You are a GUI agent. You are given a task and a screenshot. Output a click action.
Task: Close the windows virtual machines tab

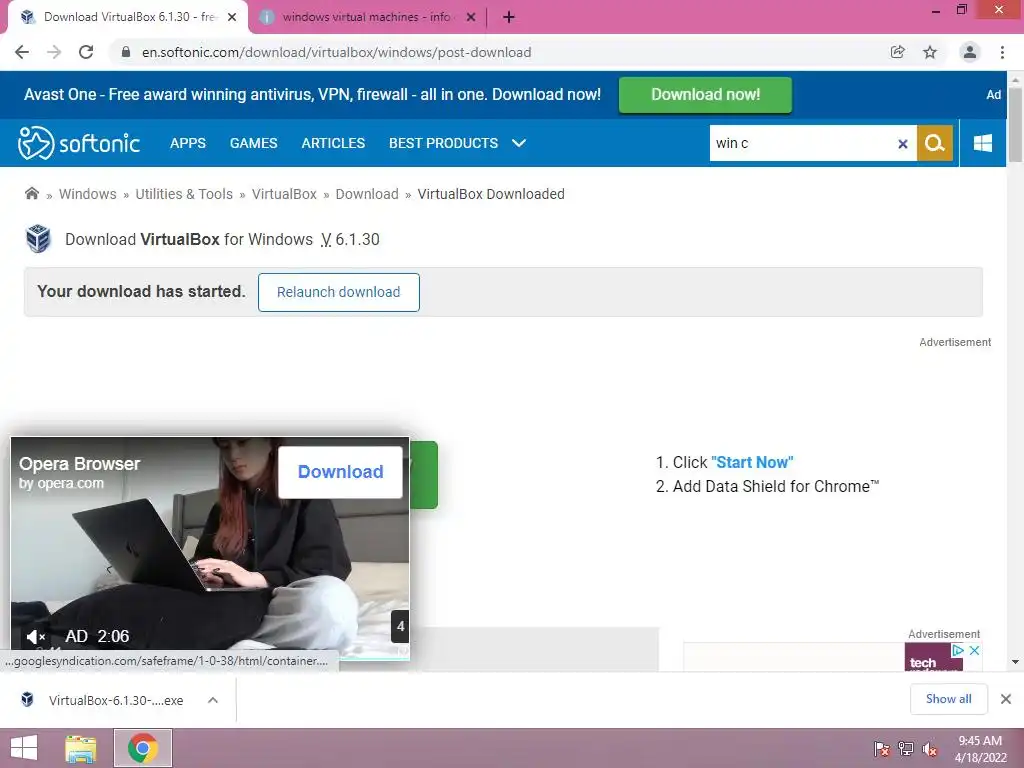pos(471,17)
